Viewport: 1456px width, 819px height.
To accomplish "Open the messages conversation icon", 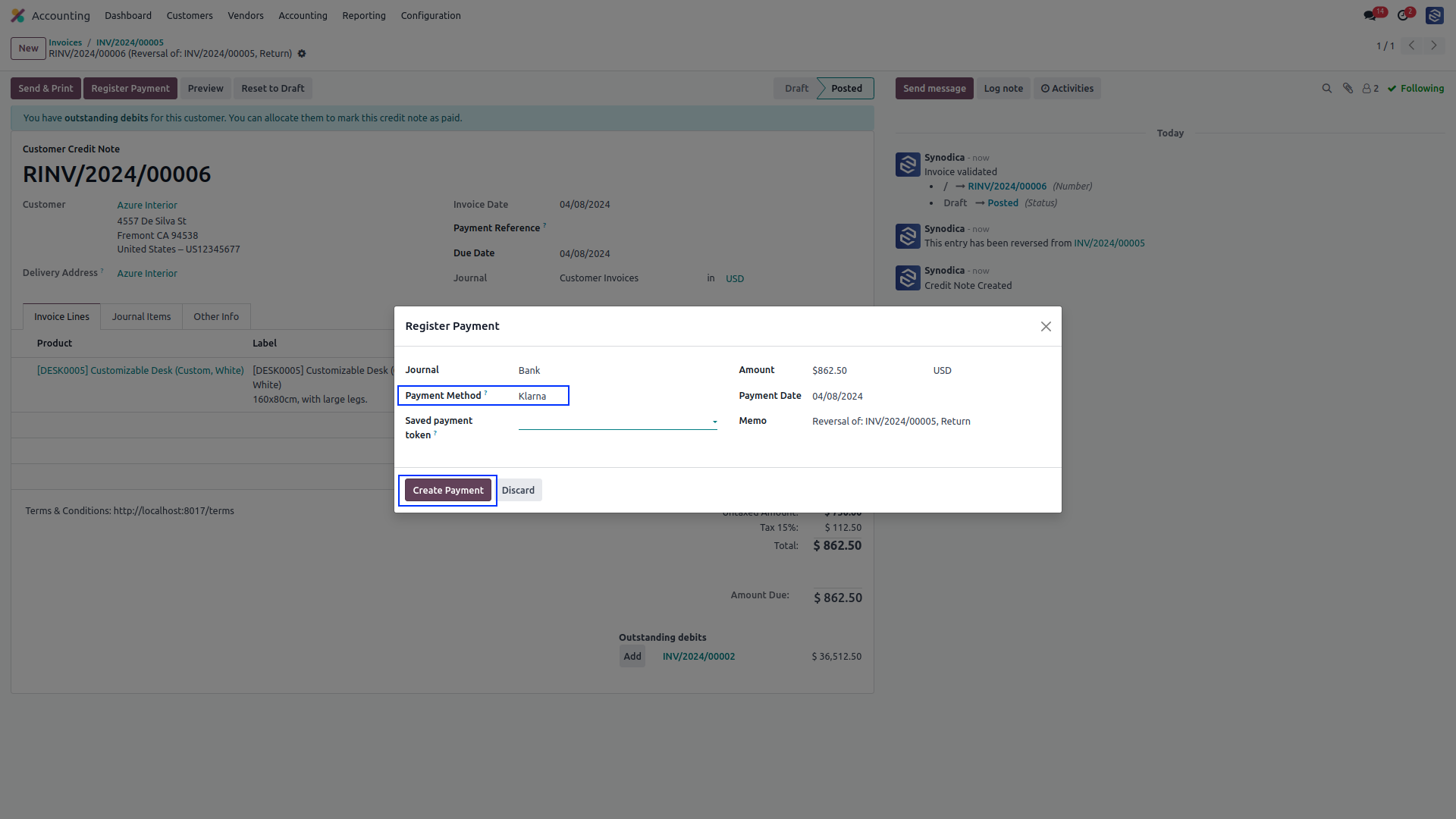I will pos(1370,15).
